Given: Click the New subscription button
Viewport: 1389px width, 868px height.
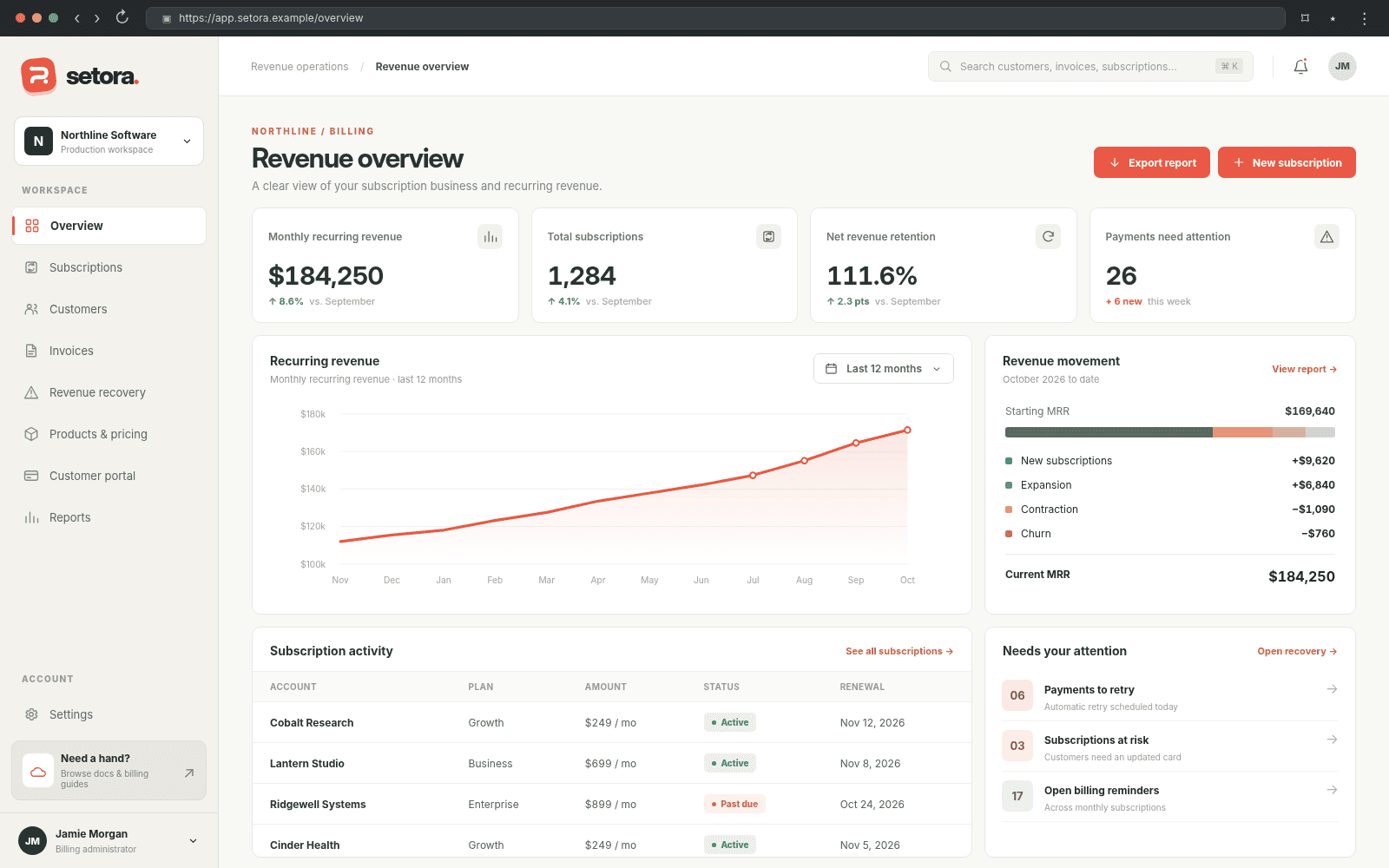Looking at the screenshot, I should pos(1287,162).
